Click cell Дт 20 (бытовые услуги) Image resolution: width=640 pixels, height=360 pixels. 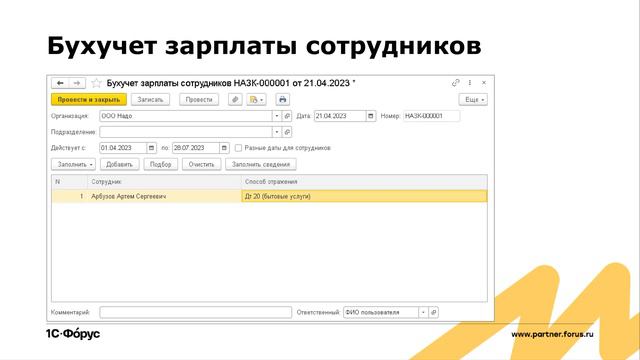364,196
